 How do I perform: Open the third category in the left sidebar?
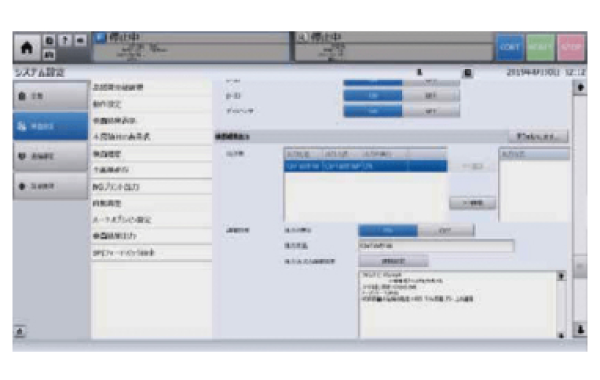[x=51, y=156]
